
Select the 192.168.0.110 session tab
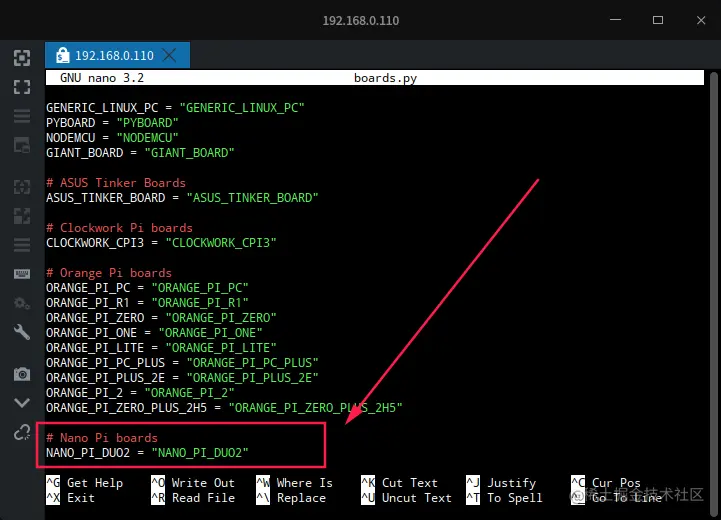click(x=117, y=55)
